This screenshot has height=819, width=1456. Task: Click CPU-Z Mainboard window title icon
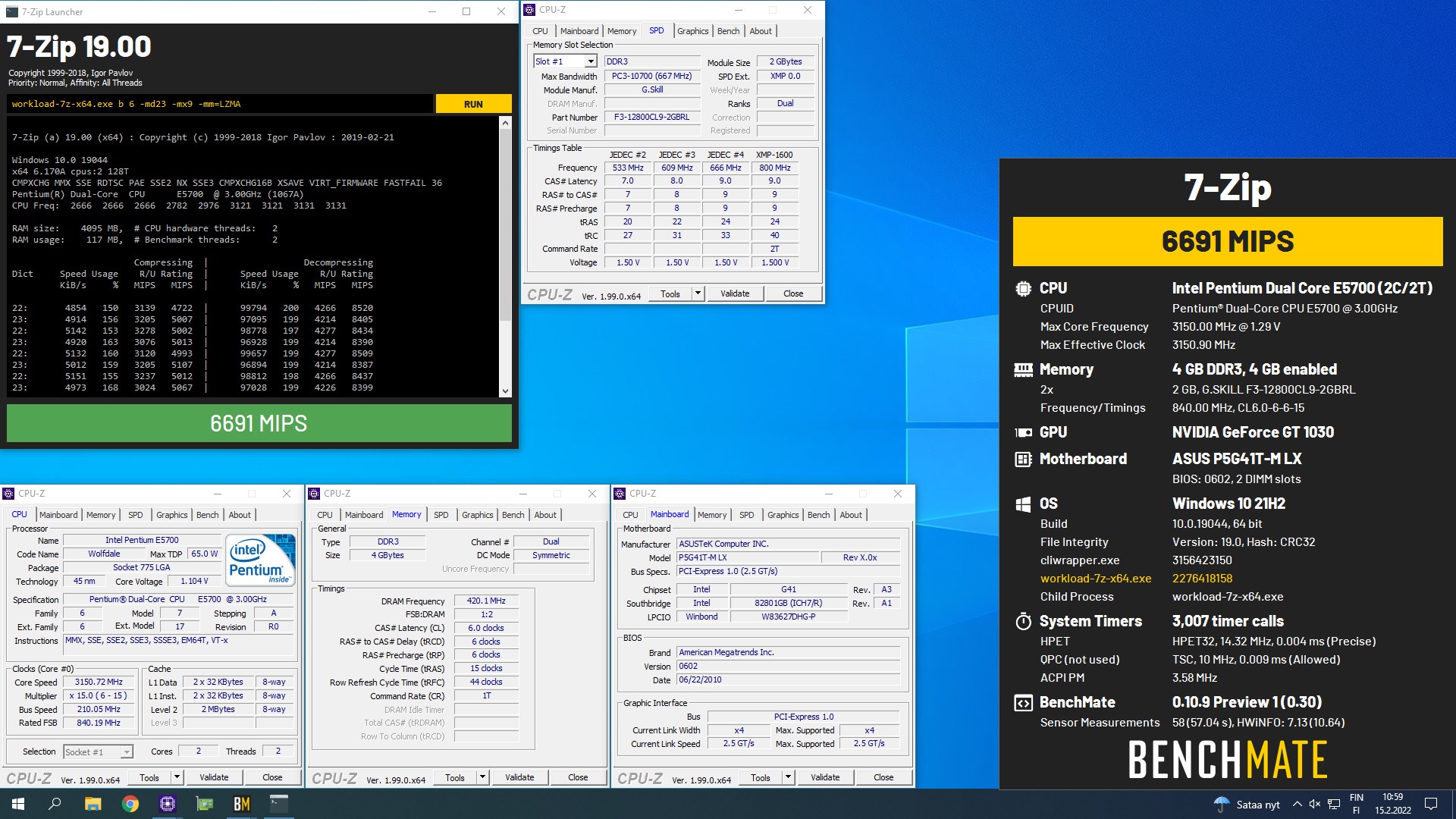(x=620, y=494)
